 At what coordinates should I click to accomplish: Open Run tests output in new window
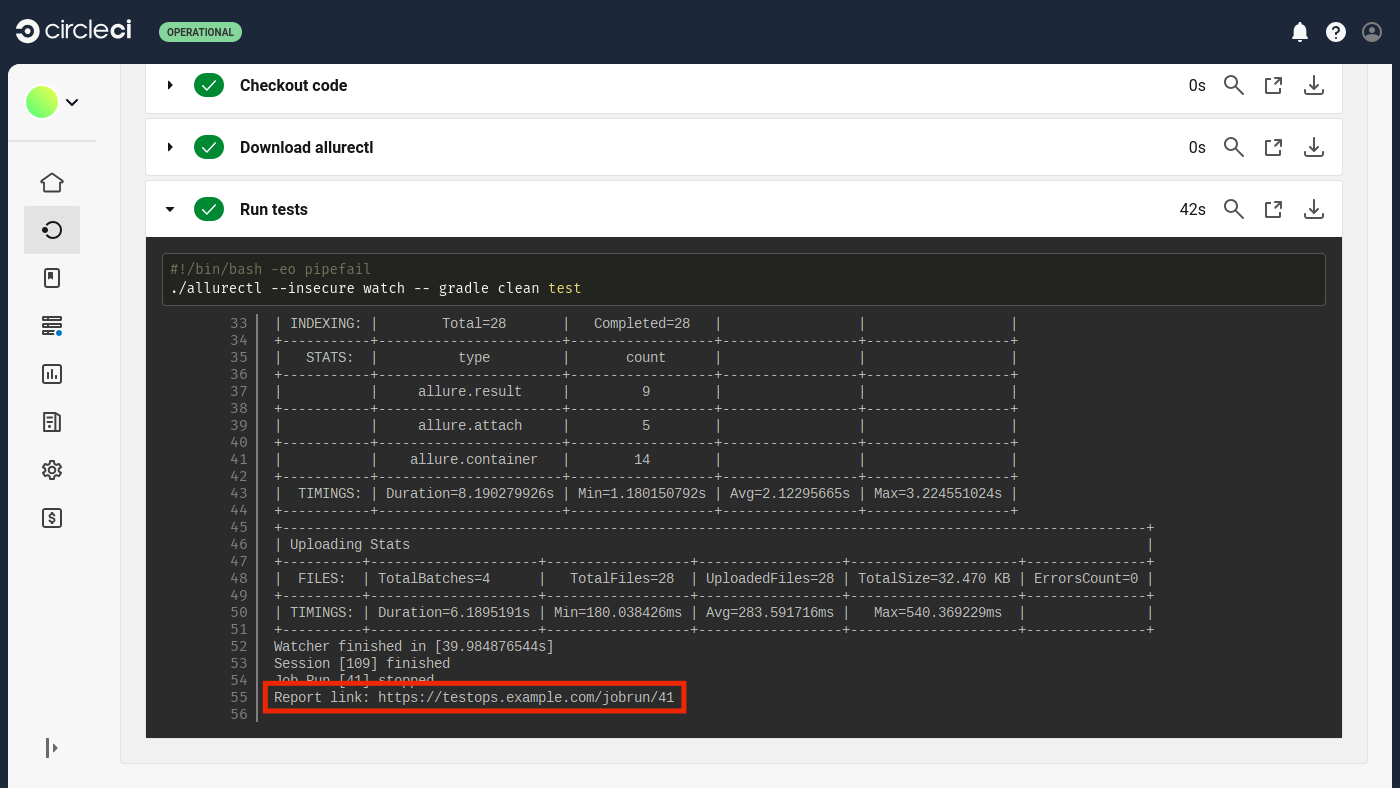coord(1273,209)
